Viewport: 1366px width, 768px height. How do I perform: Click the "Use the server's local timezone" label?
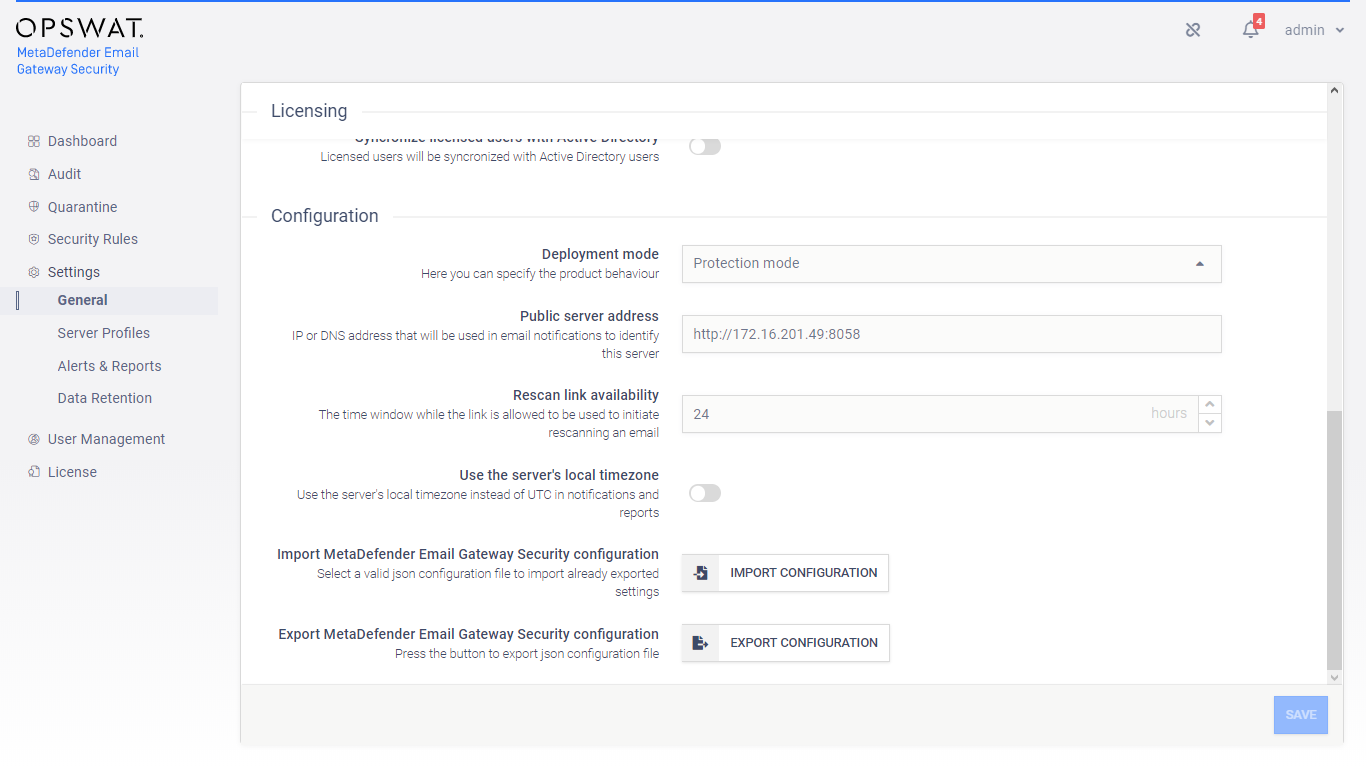[559, 475]
